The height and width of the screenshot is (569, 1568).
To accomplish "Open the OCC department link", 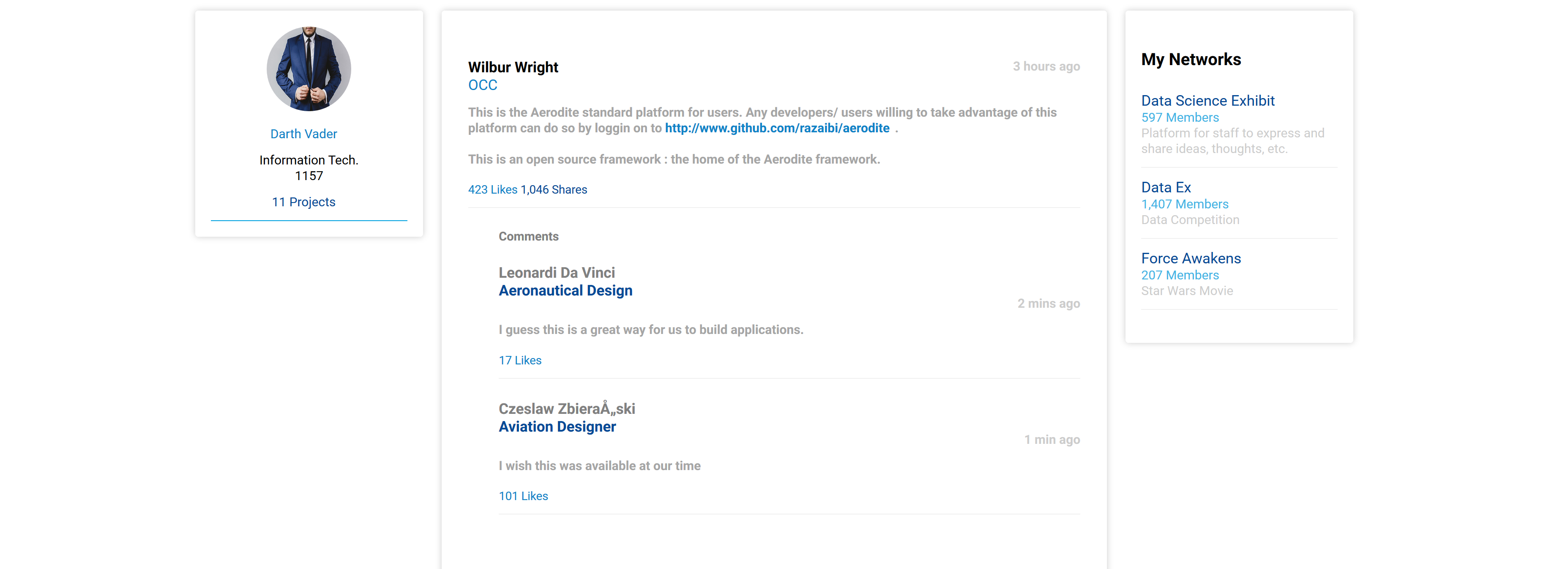I will coord(482,85).
